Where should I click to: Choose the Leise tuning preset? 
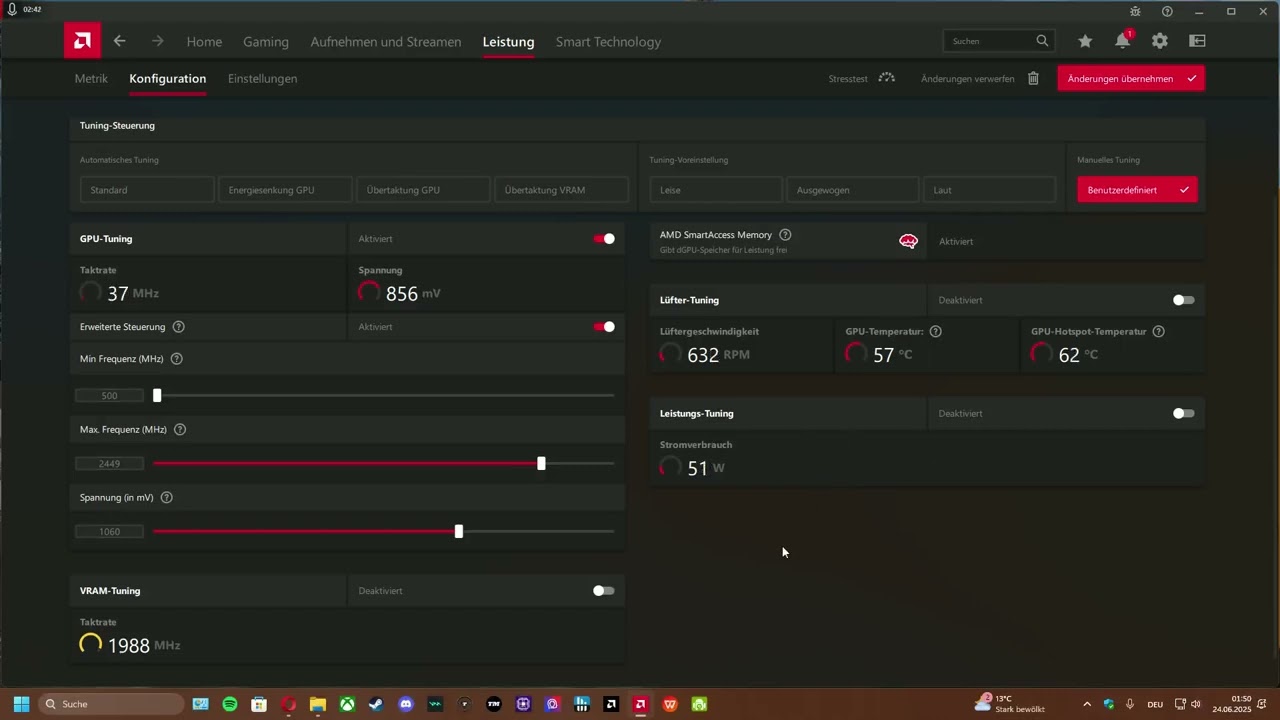(716, 190)
